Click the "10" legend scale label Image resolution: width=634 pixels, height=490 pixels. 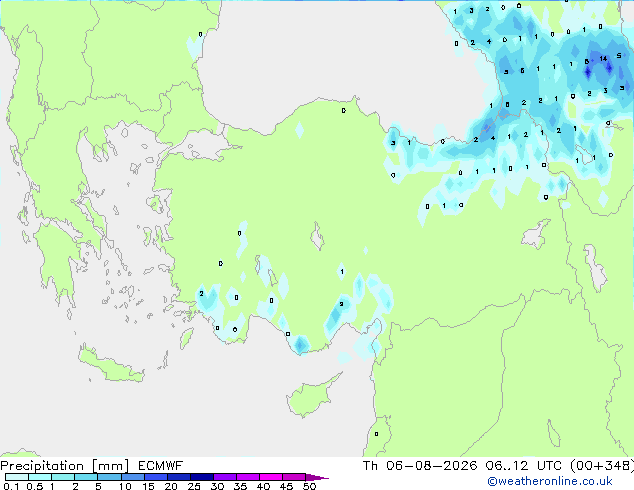tap(125, 486)
